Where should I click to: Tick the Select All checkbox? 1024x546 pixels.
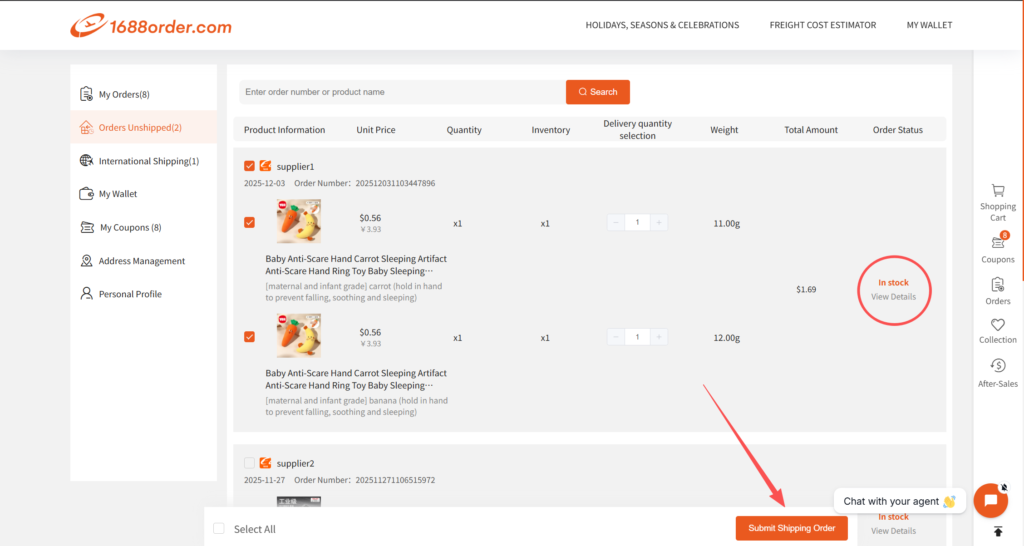pos(219,529)
